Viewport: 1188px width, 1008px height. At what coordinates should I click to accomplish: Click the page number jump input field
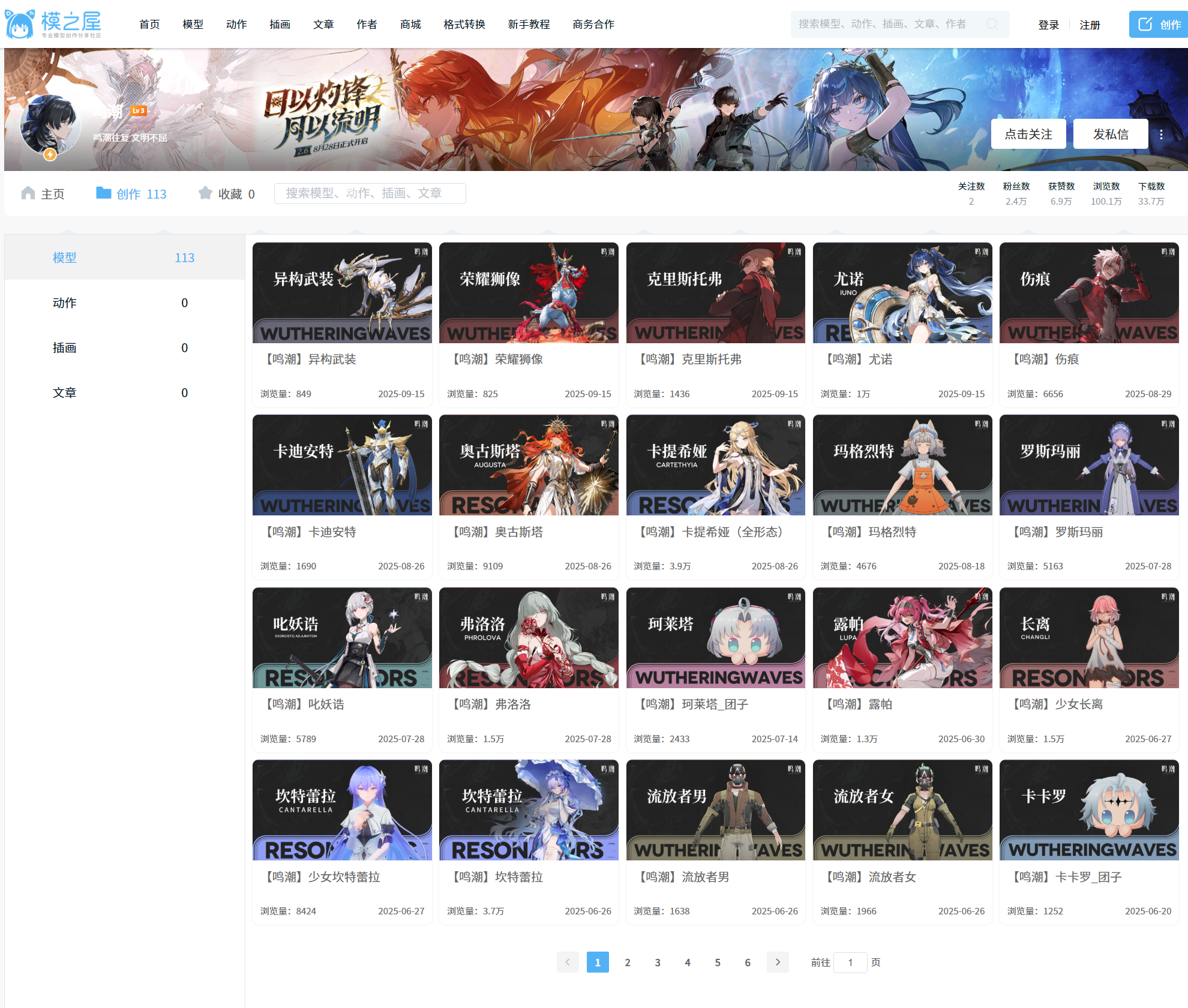click(x=850, y=962)
